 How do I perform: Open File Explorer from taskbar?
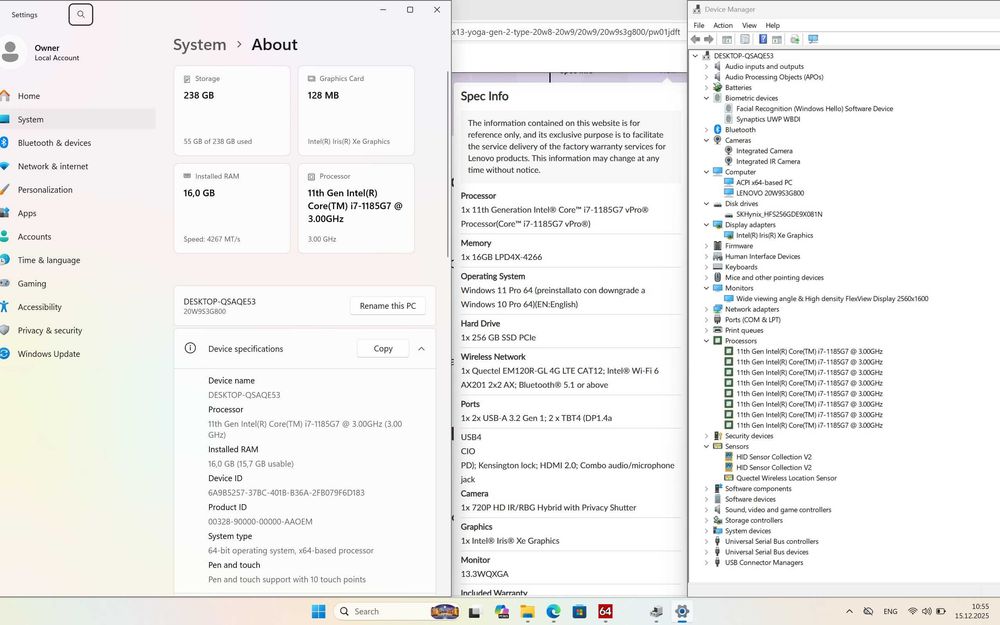527,612
